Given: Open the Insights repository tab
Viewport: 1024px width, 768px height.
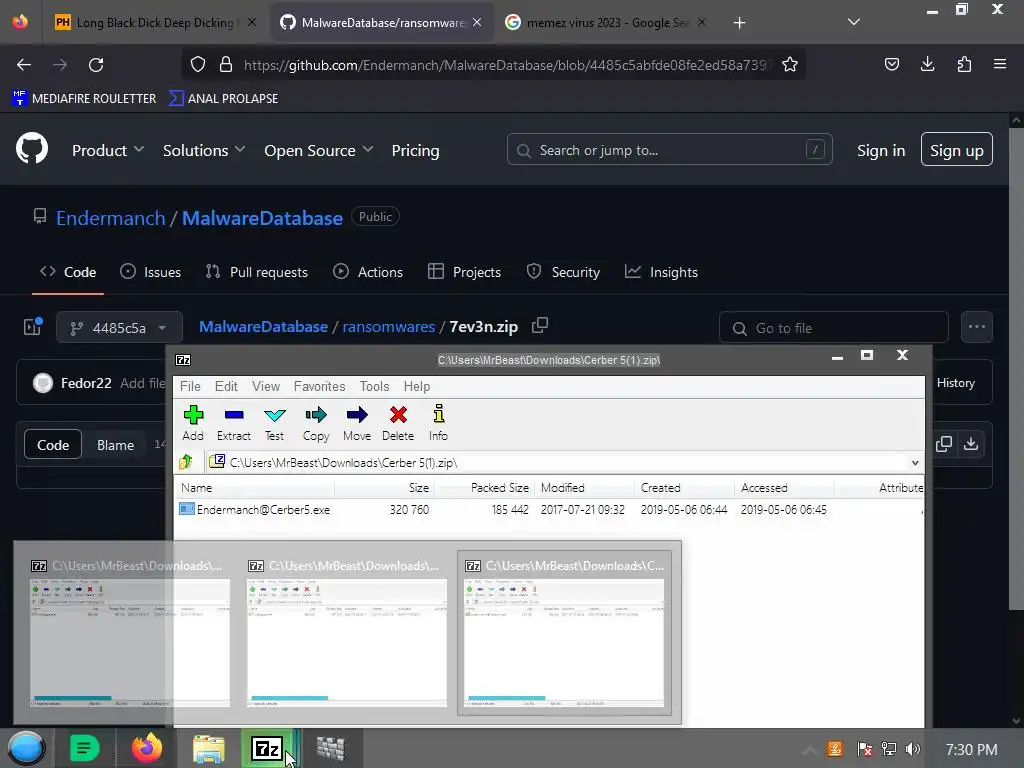Looking at the screenshot, I should (662, 272).
